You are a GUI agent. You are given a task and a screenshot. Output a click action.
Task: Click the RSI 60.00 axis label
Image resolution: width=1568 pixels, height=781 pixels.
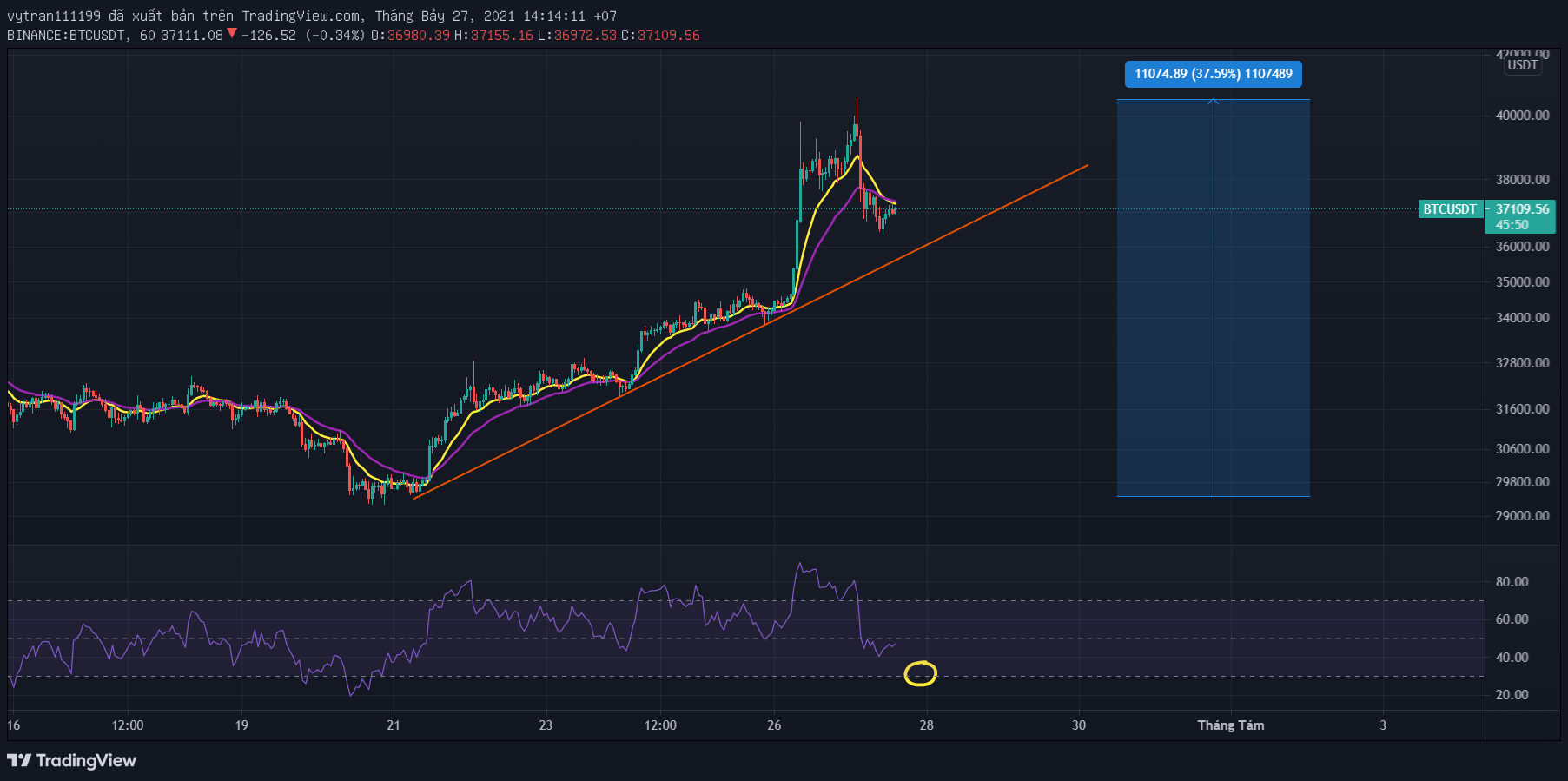click(x=1512, y=619)
